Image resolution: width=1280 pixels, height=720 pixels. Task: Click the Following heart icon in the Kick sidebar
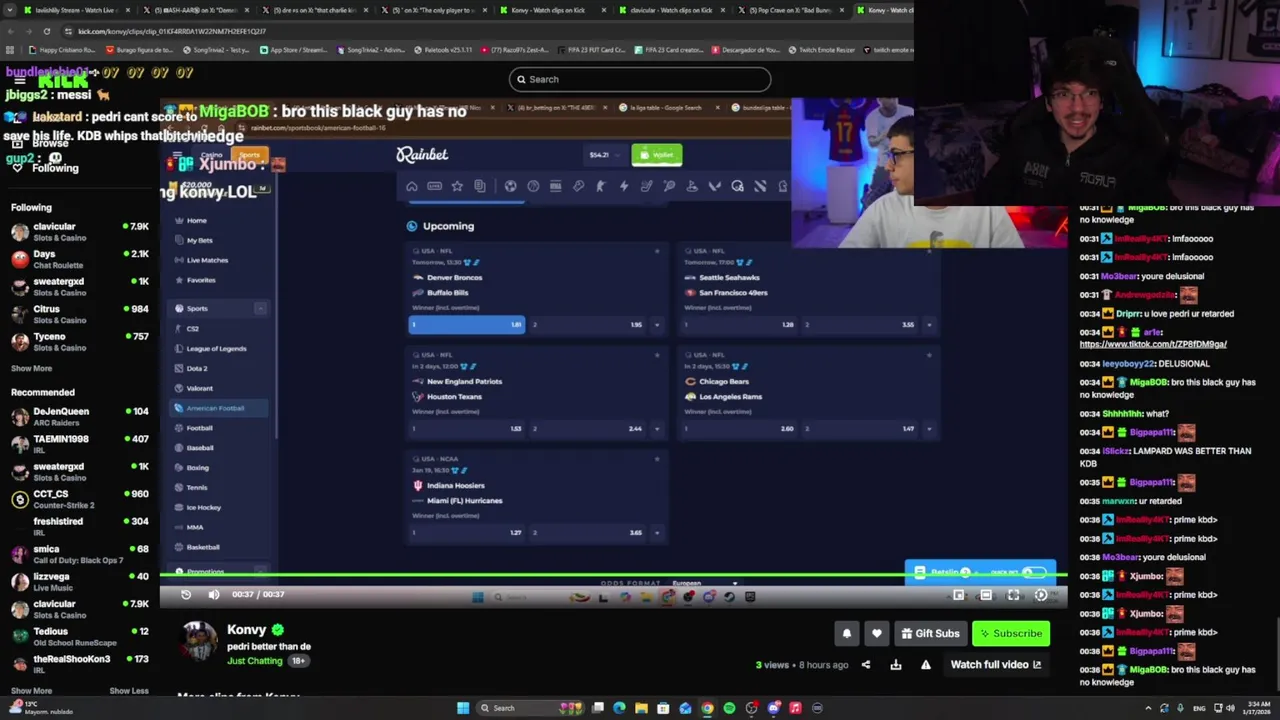(17, 168)
